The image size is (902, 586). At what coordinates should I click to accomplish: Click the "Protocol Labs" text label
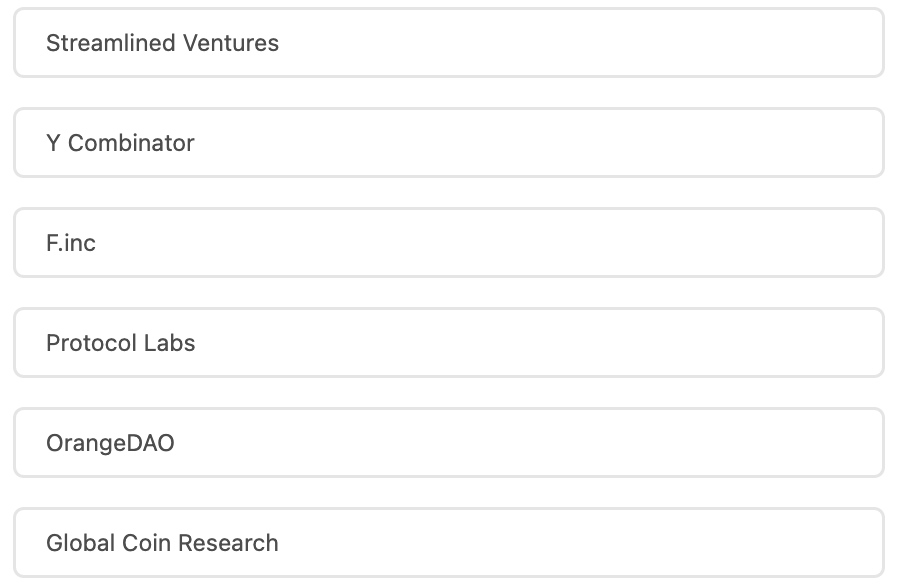click(121, 343)
